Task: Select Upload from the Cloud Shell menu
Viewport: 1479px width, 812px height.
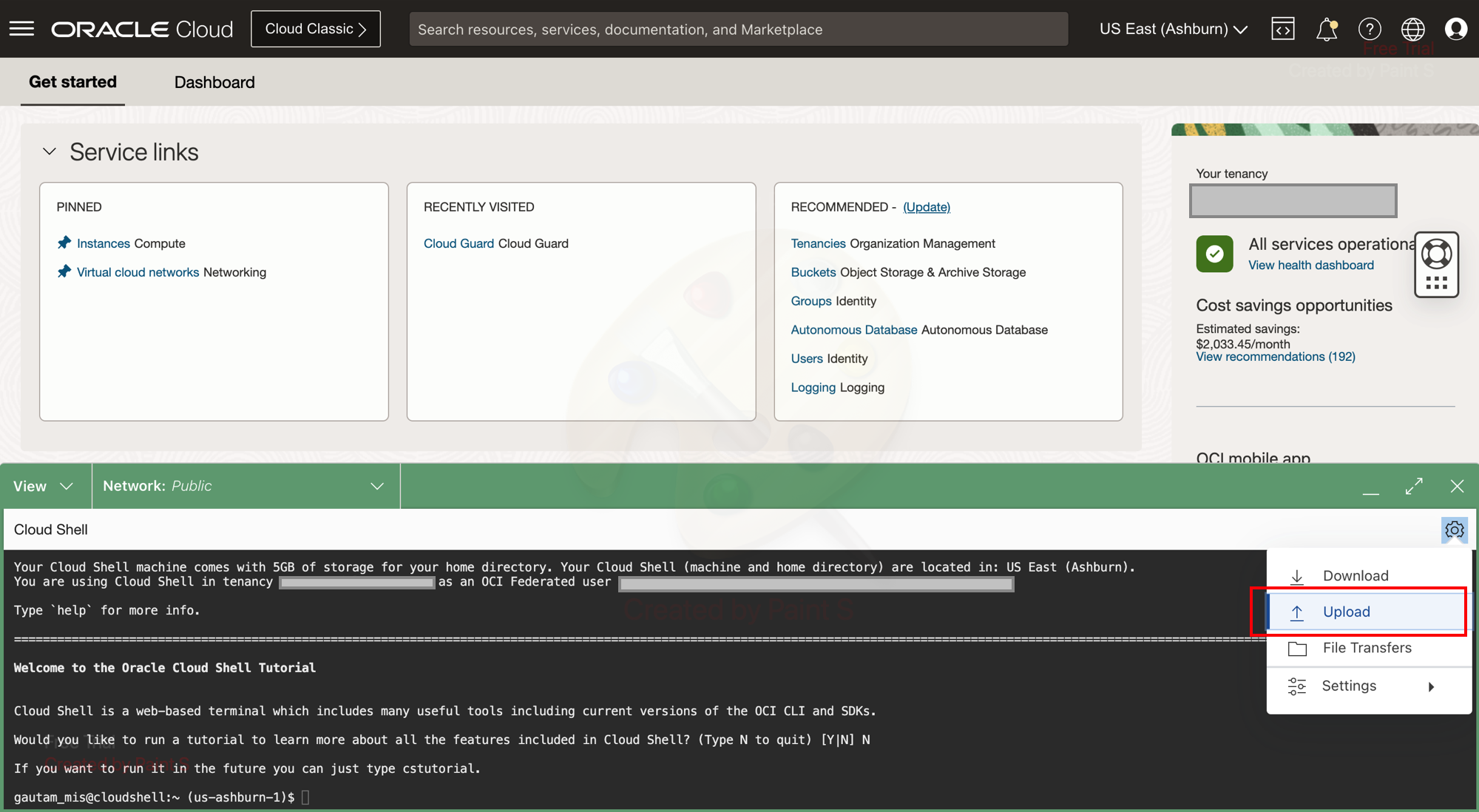Action: click(1346, 612)
